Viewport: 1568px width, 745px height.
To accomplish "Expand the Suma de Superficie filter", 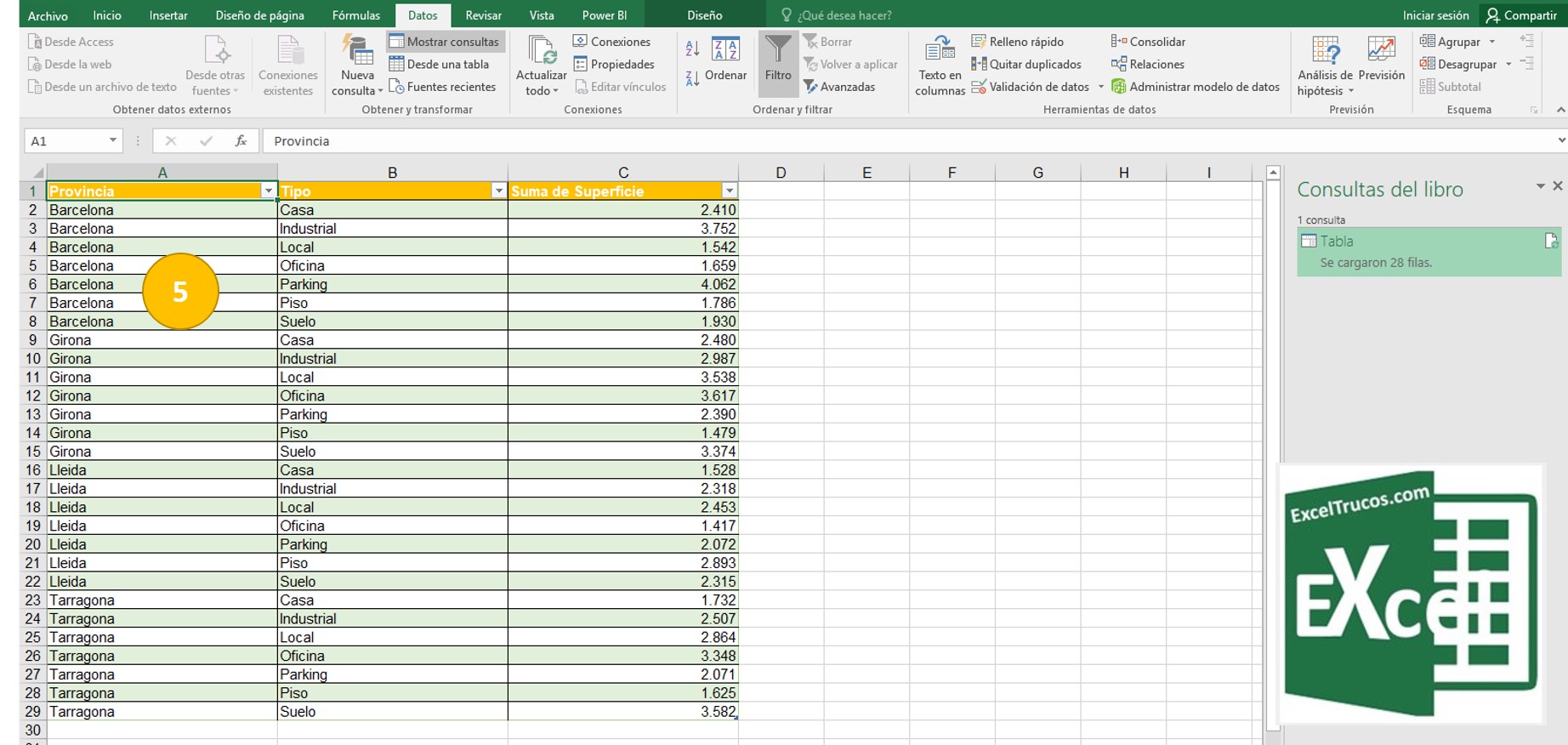I will tap(729, 191).
